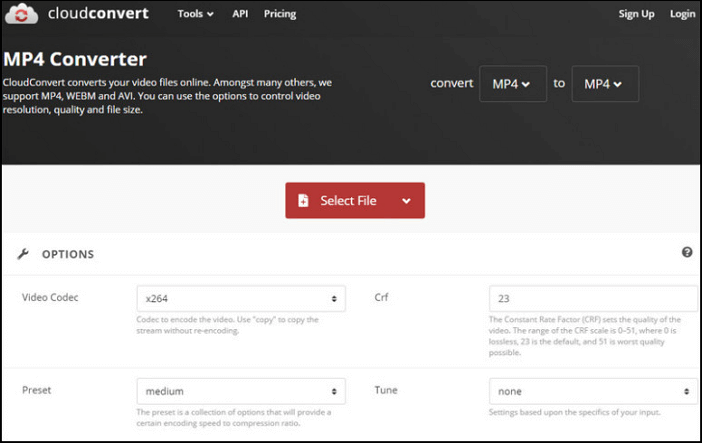The width and height of the screenshot is (702, 443).
Task: Click the OPTIONS section header
Action: coord(67,254)
